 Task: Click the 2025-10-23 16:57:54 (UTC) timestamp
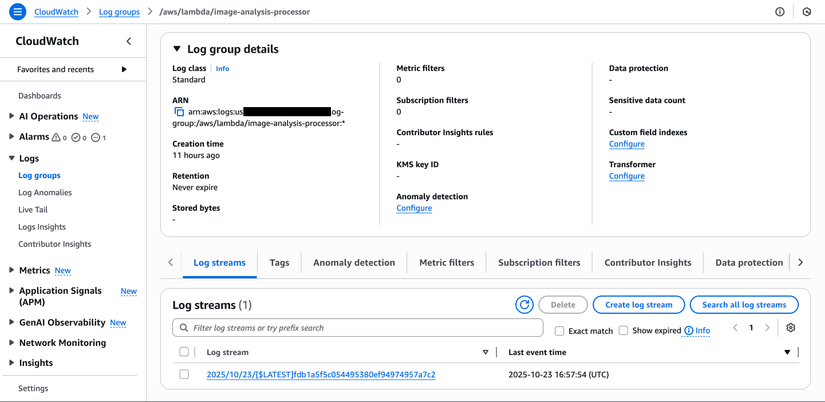(x=560, y=375)
